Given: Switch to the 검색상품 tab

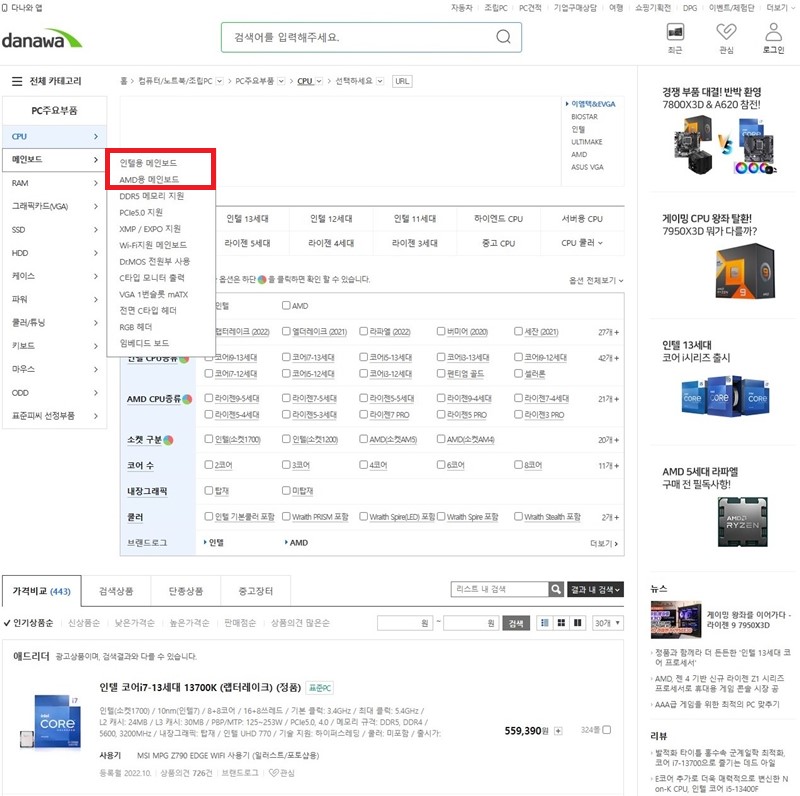Looking at the screenshot, I should tap(116, 591).
